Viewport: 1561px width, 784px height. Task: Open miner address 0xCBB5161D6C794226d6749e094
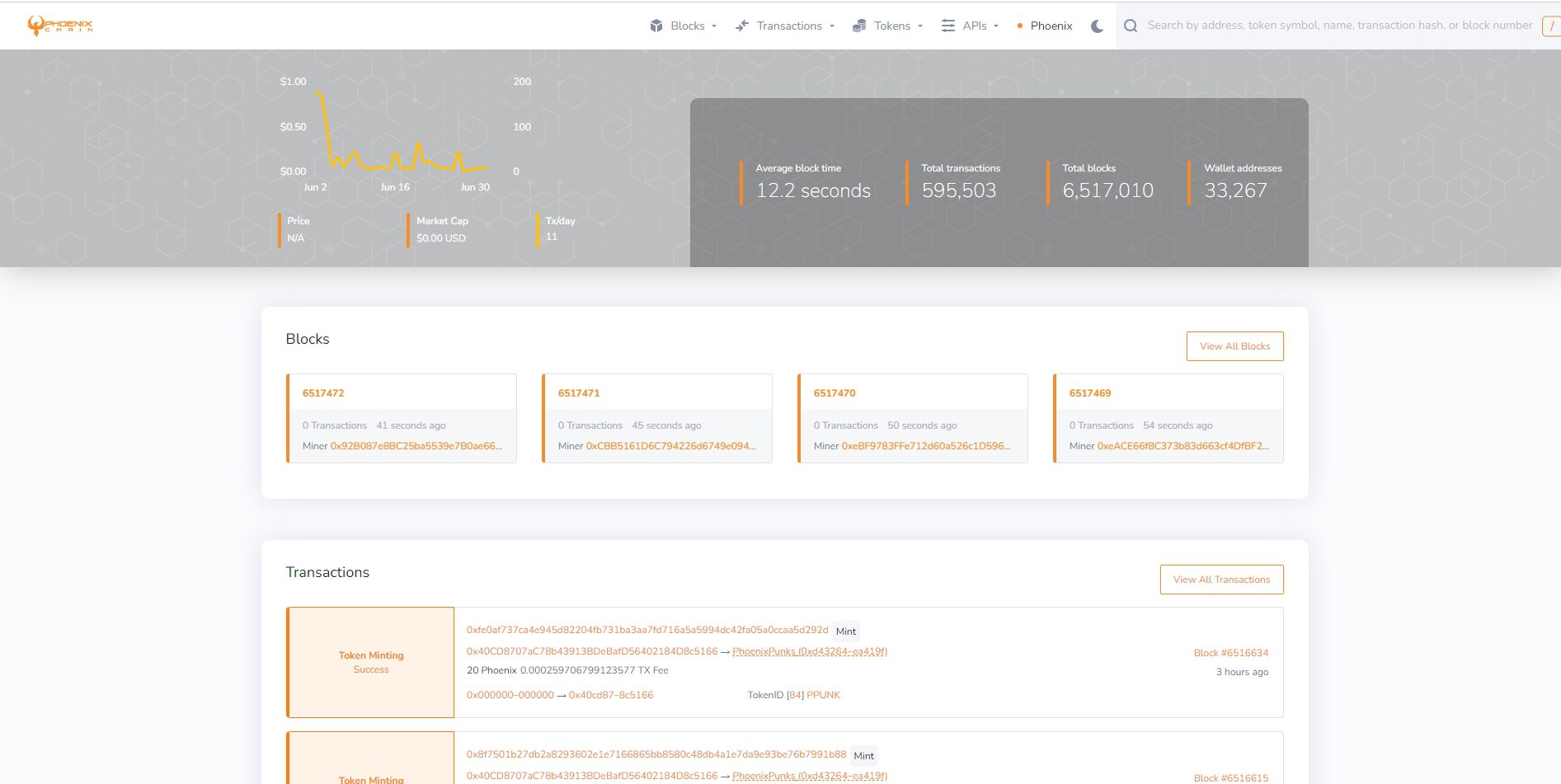(x=671, y=446)
